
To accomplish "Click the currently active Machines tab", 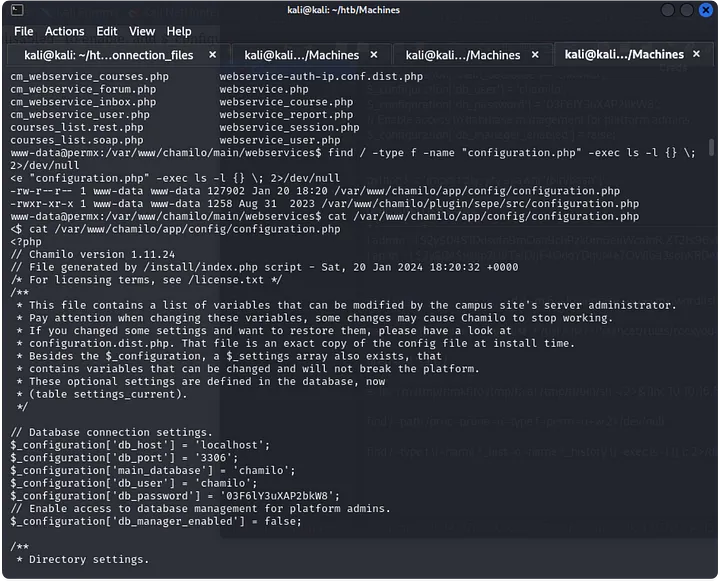I will pyautogui.click(x=624, y=55).
